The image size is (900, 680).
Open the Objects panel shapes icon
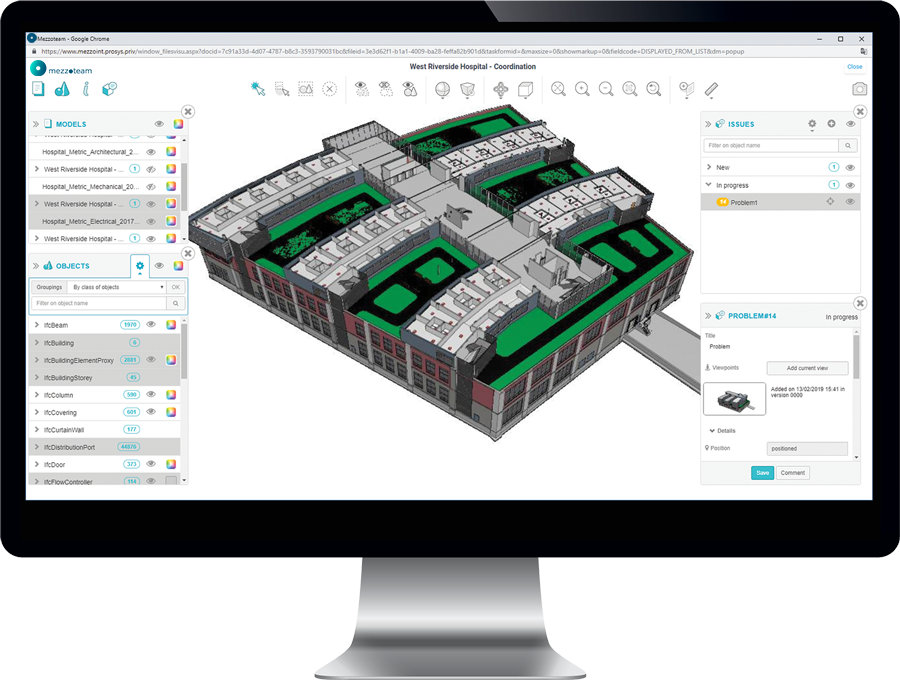click(62, 89)
